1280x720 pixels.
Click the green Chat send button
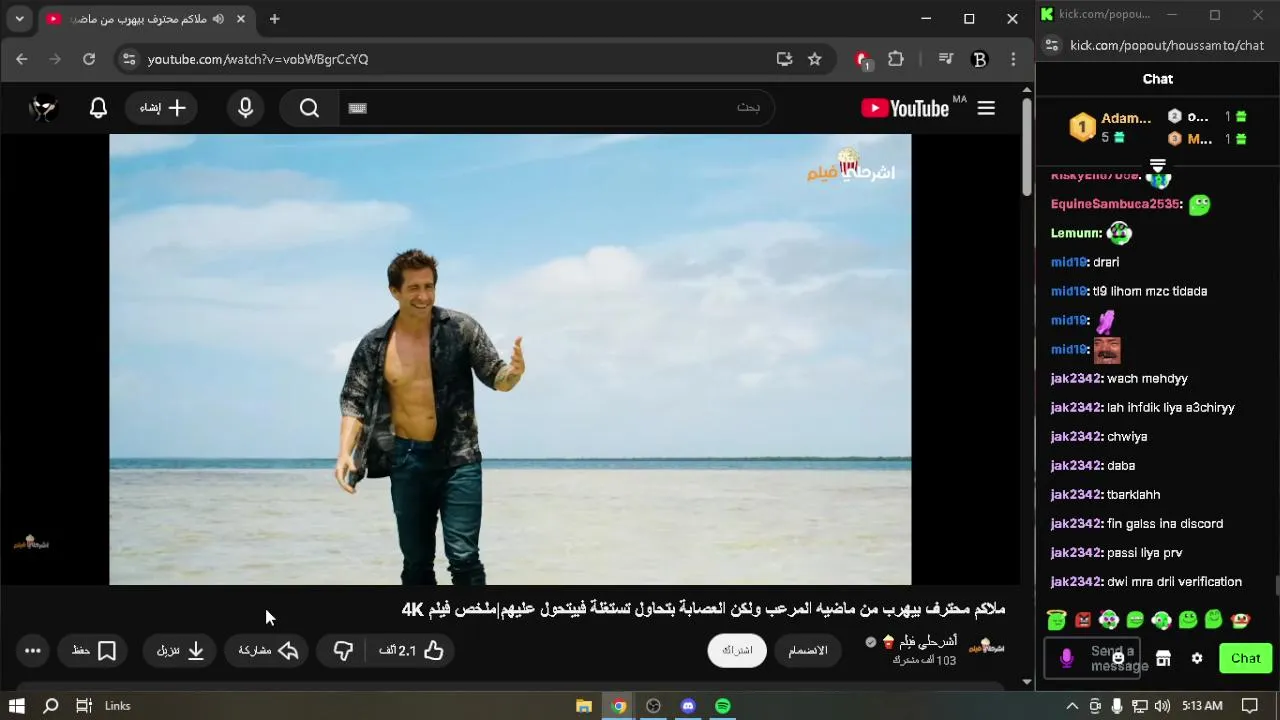[1245, 658]
